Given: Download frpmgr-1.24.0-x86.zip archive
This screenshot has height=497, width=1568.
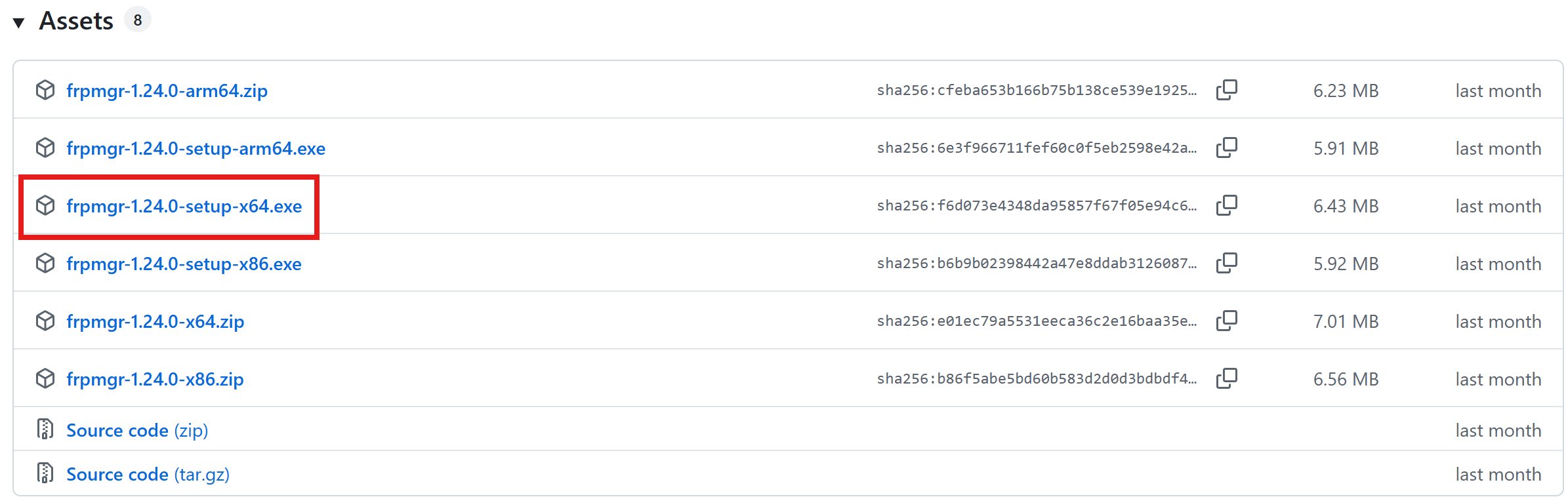Looking at the screenshot, I should 155,379.
